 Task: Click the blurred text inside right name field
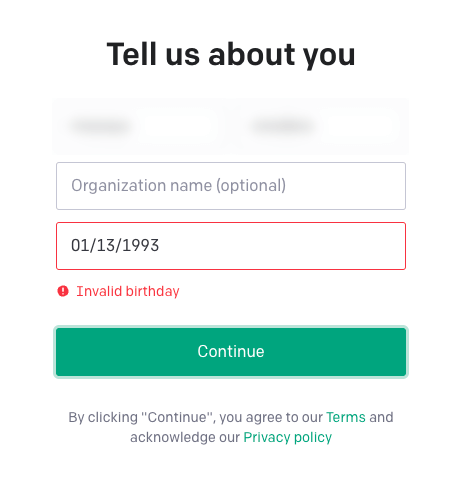(x=283, y=126)
